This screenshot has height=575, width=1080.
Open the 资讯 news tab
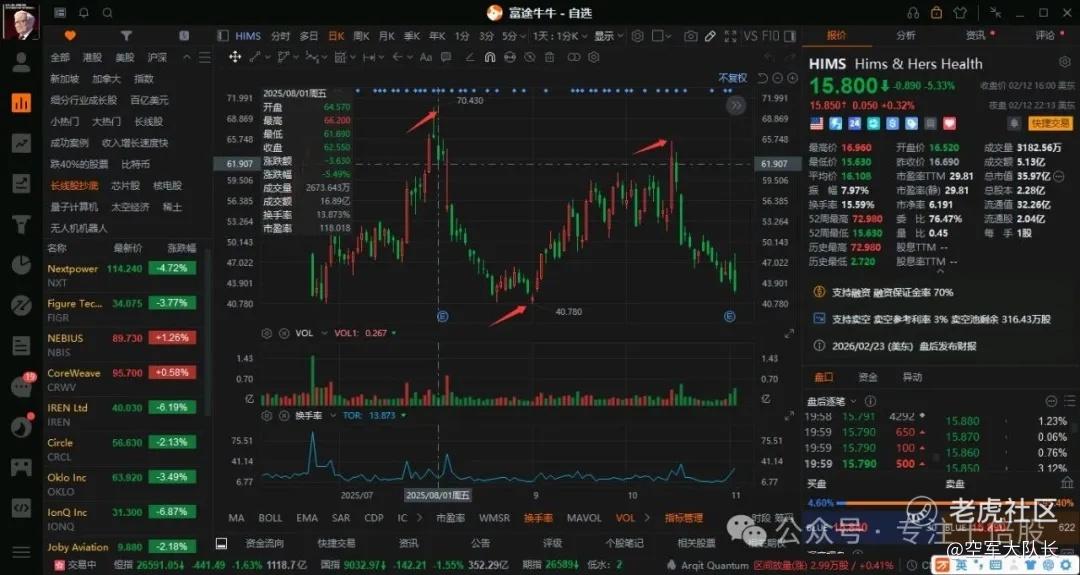coord(975,35)
